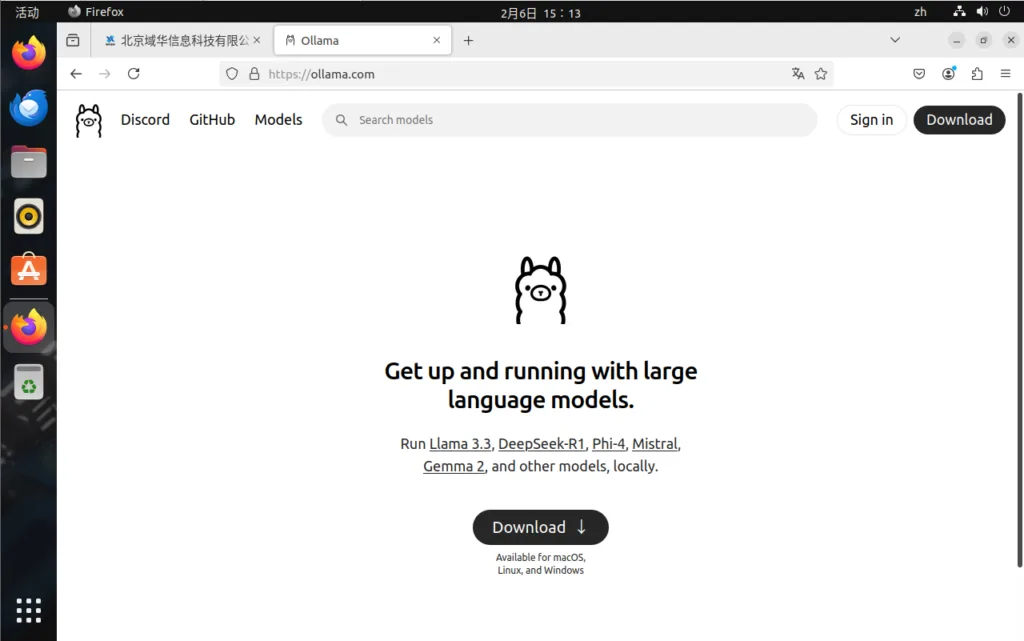Open the extensions puzzle icon
Viewport: 1024px width, 641px height.
[x=977, y=74]
